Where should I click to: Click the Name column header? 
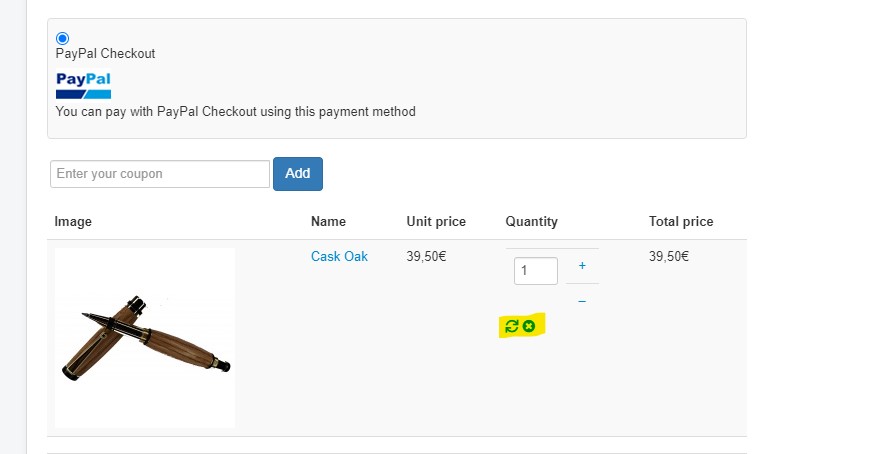point(327,222)
